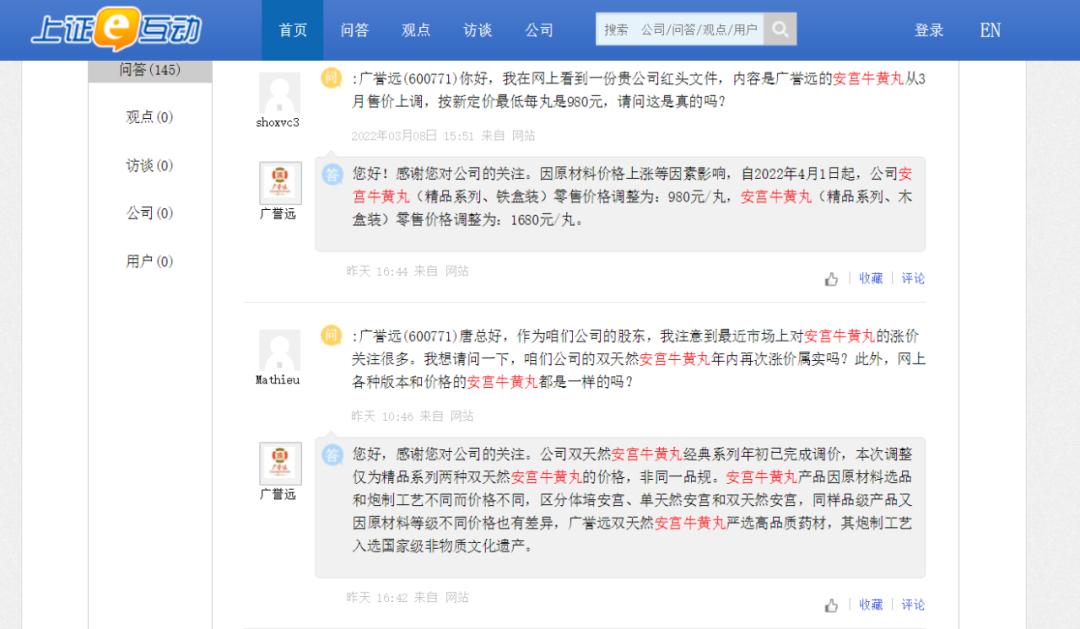This screenshot has width=1080, height=629.
Task: Click timestamp 昨天 16:42 来自 网站
Action: click(x=407, y=597)
